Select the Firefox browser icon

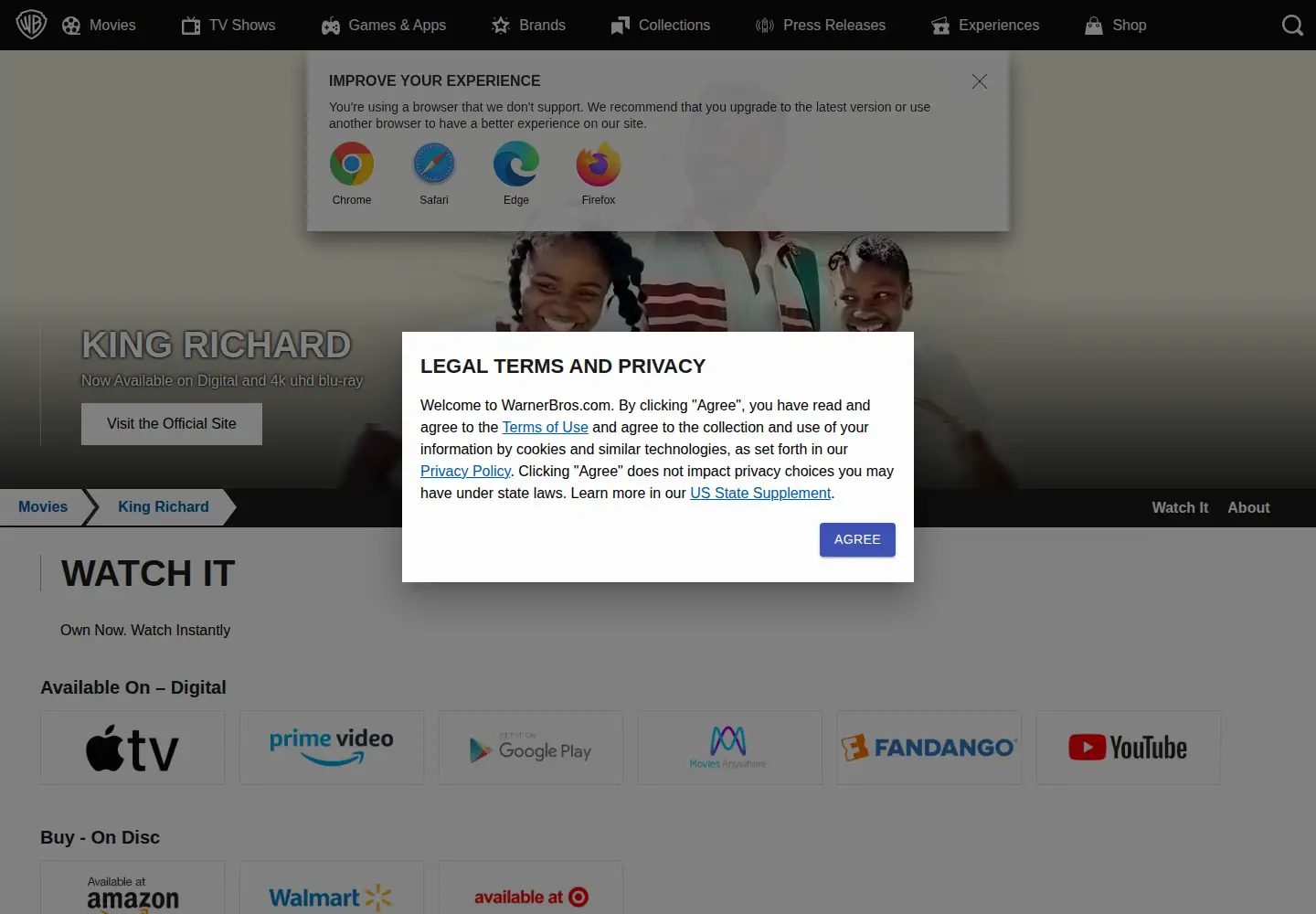(x=599, y=165)
